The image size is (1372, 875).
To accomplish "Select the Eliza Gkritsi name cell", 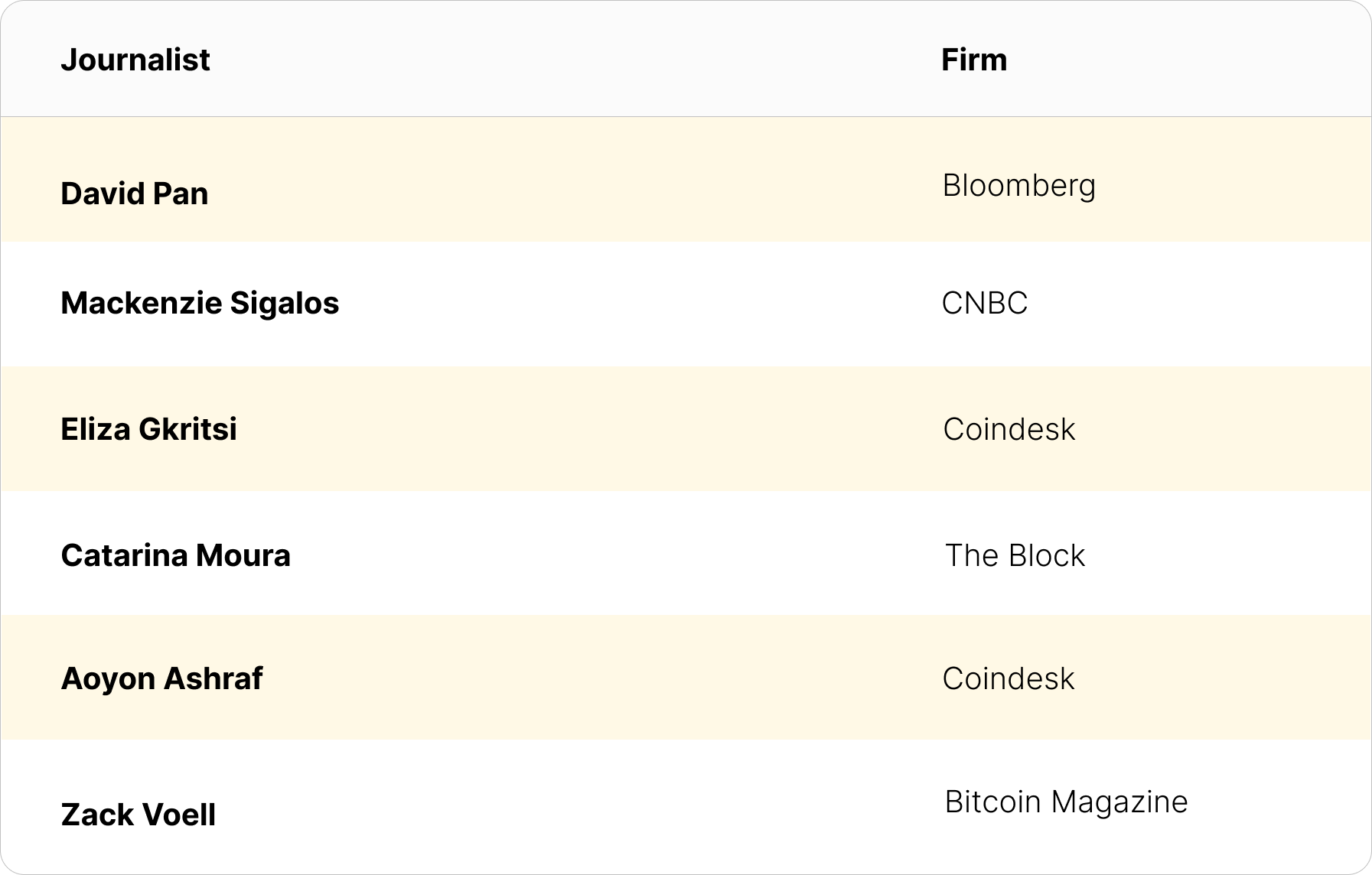I will tap(149, 429).
